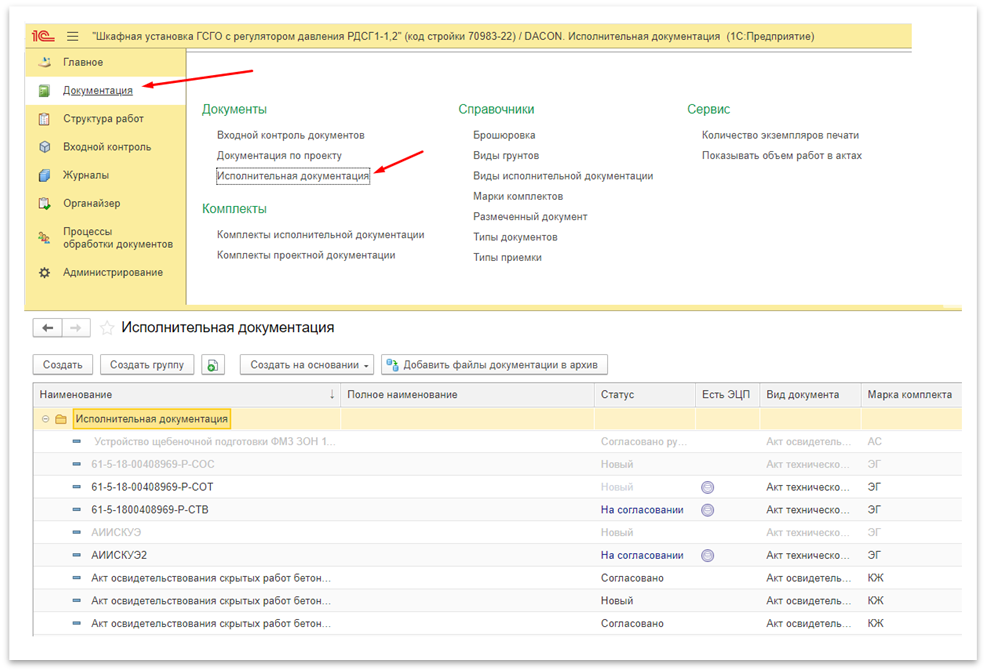Click ЭЦП signature icon in АИИСКУЭ2 row

(x=707, y=555)
